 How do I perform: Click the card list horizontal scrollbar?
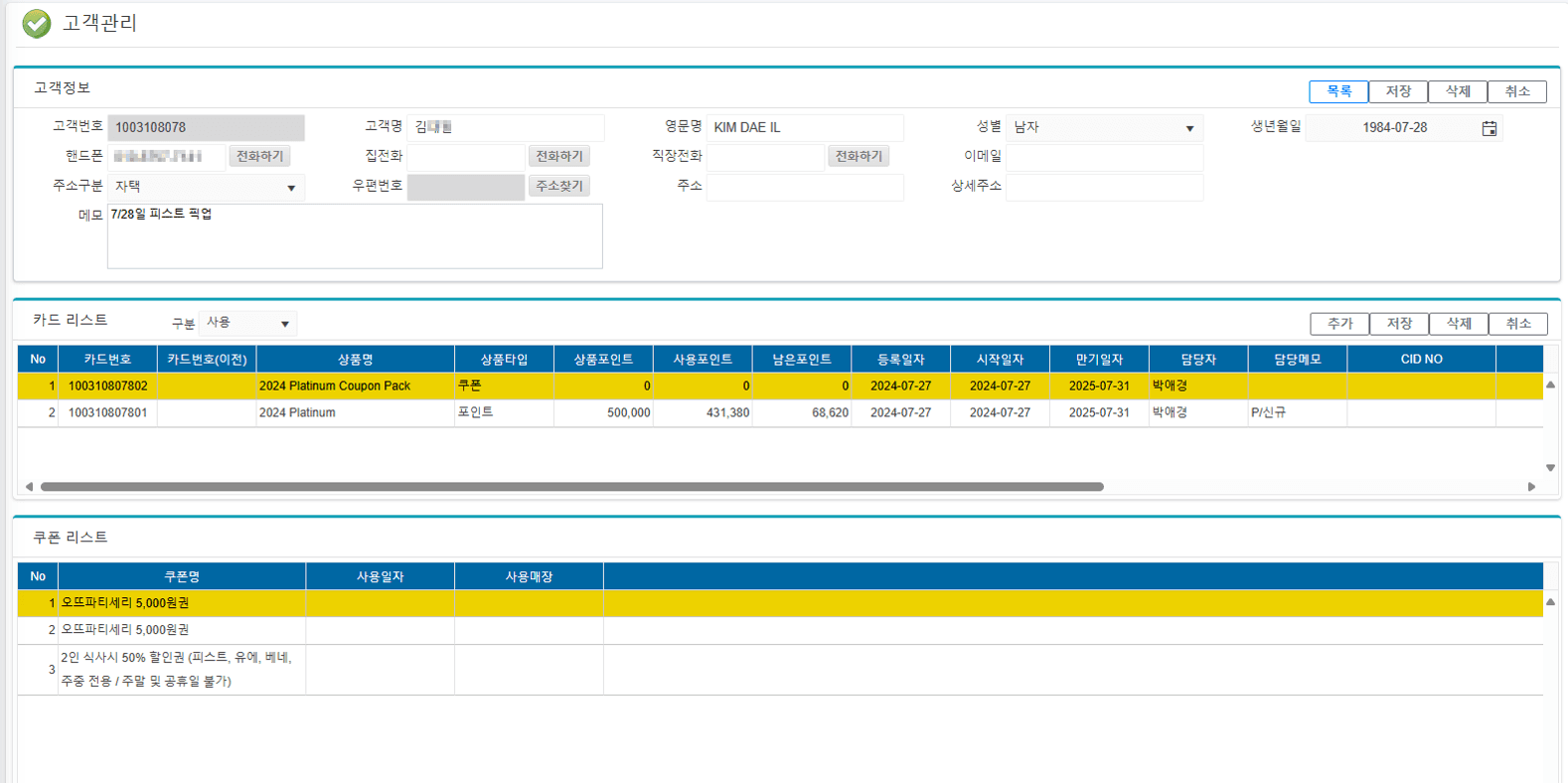pos(571,487)
